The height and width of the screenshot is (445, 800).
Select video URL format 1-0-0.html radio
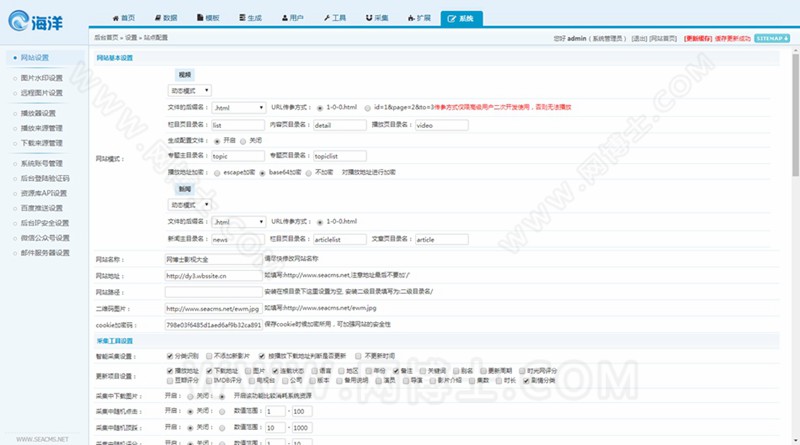click(x=320, y=108)
